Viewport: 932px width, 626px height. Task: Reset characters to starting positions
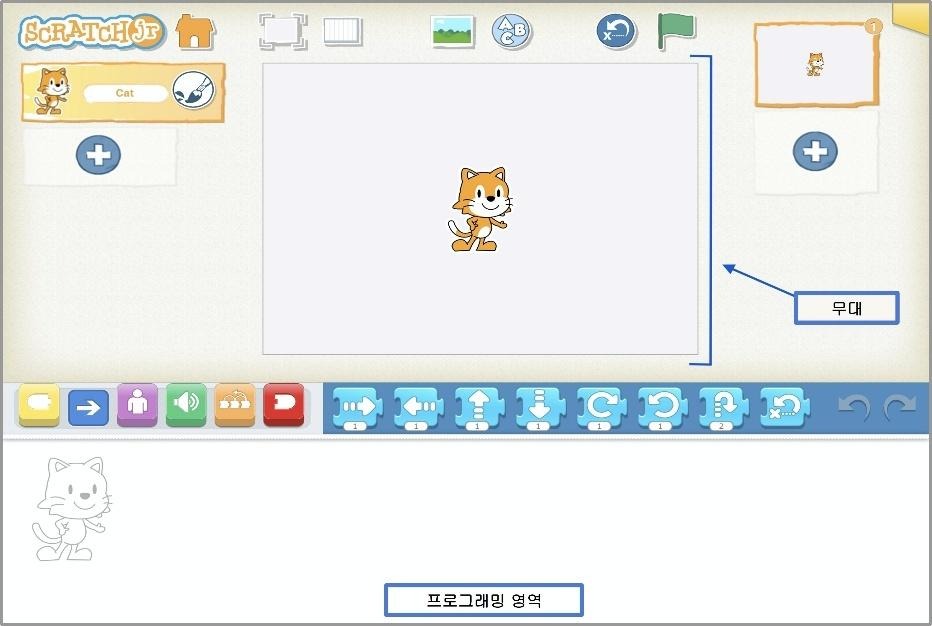(x=616, y=31)
